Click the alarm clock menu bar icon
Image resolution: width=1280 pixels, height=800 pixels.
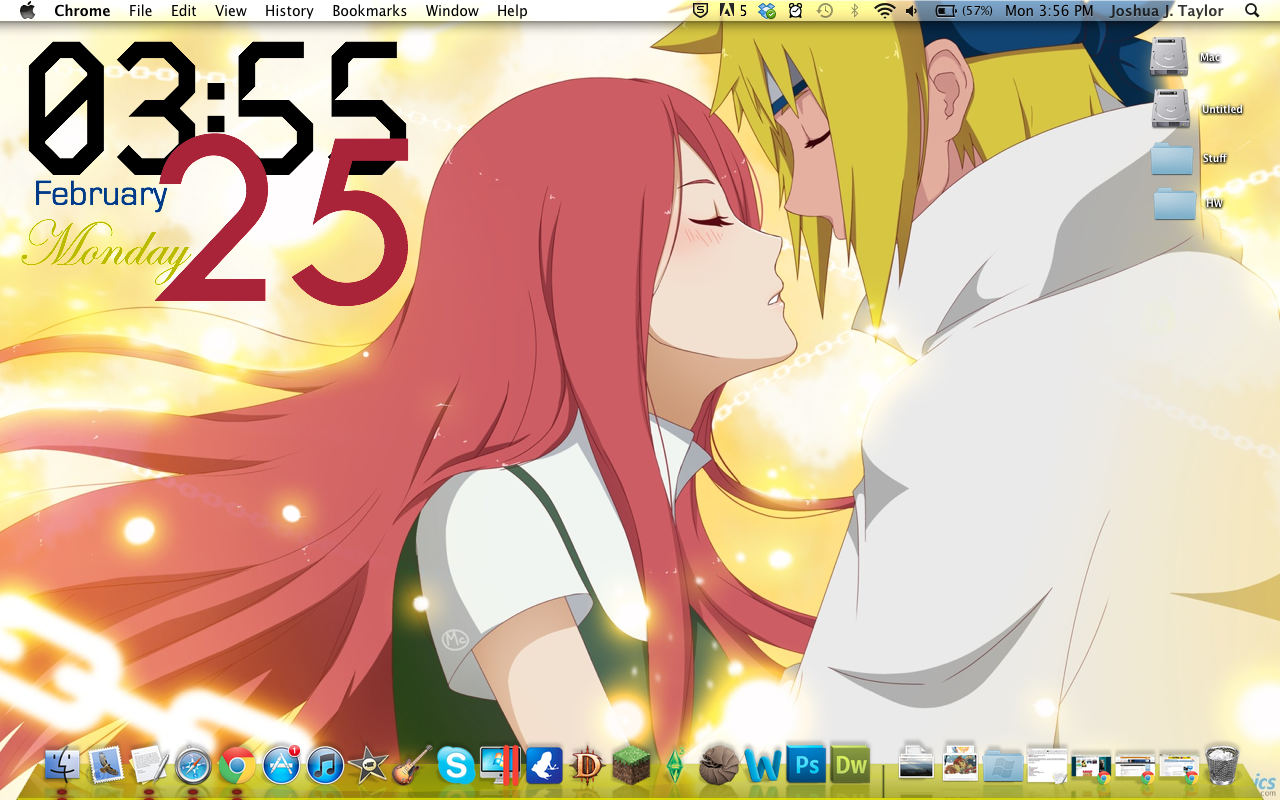coord(796,11)
